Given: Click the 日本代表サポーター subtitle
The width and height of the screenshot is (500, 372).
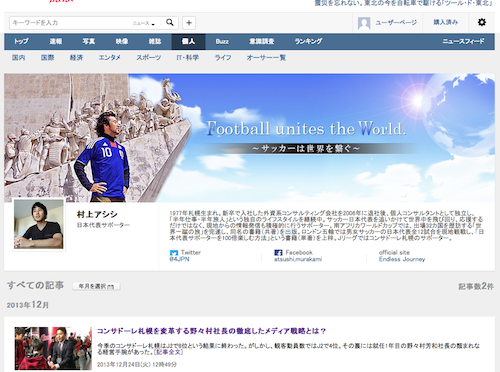Looking at the screenshot, I should tap(103, 225).
